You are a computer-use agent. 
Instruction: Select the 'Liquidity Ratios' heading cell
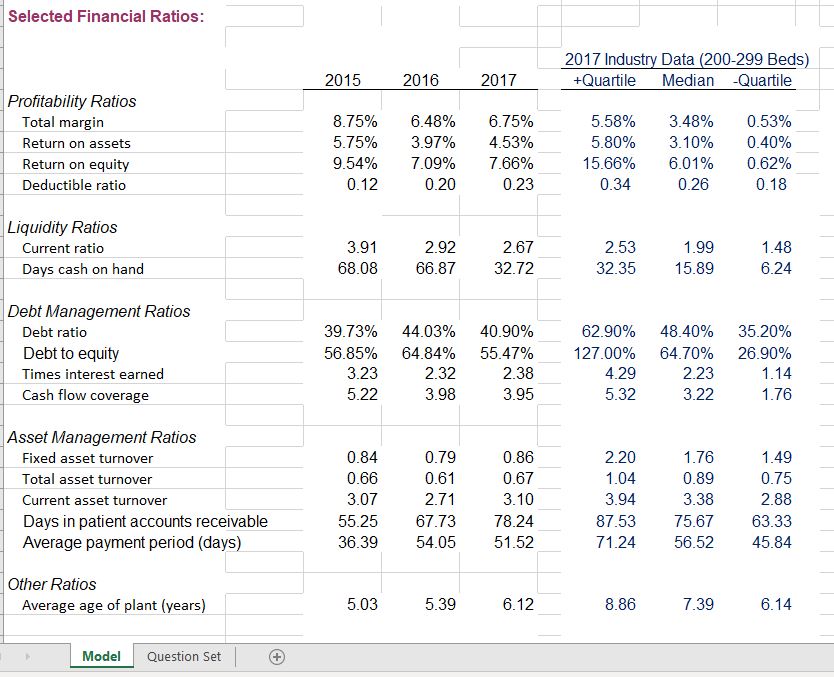62,227
